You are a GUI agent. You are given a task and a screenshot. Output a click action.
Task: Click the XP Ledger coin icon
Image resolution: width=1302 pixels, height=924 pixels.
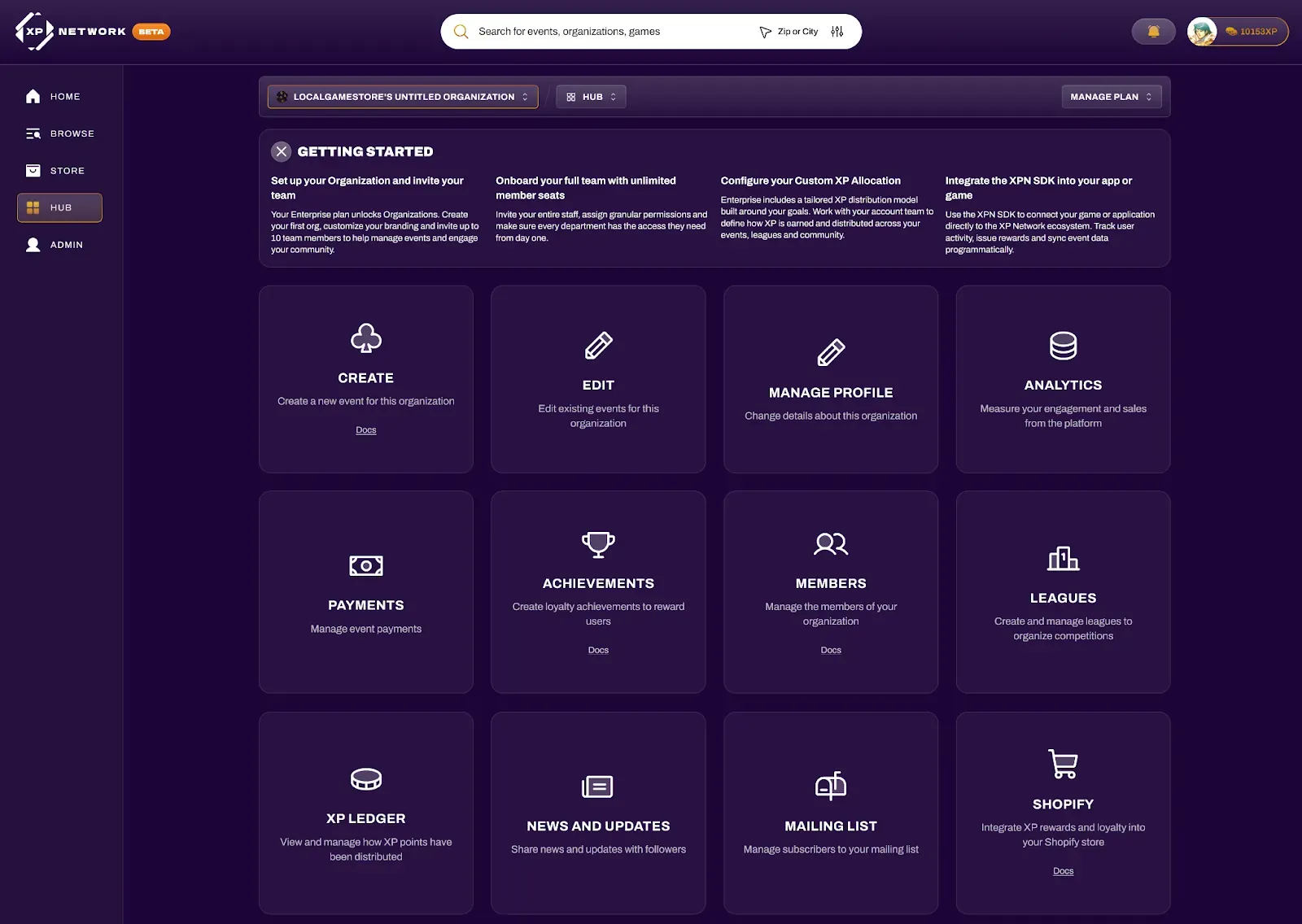[365, 778]
